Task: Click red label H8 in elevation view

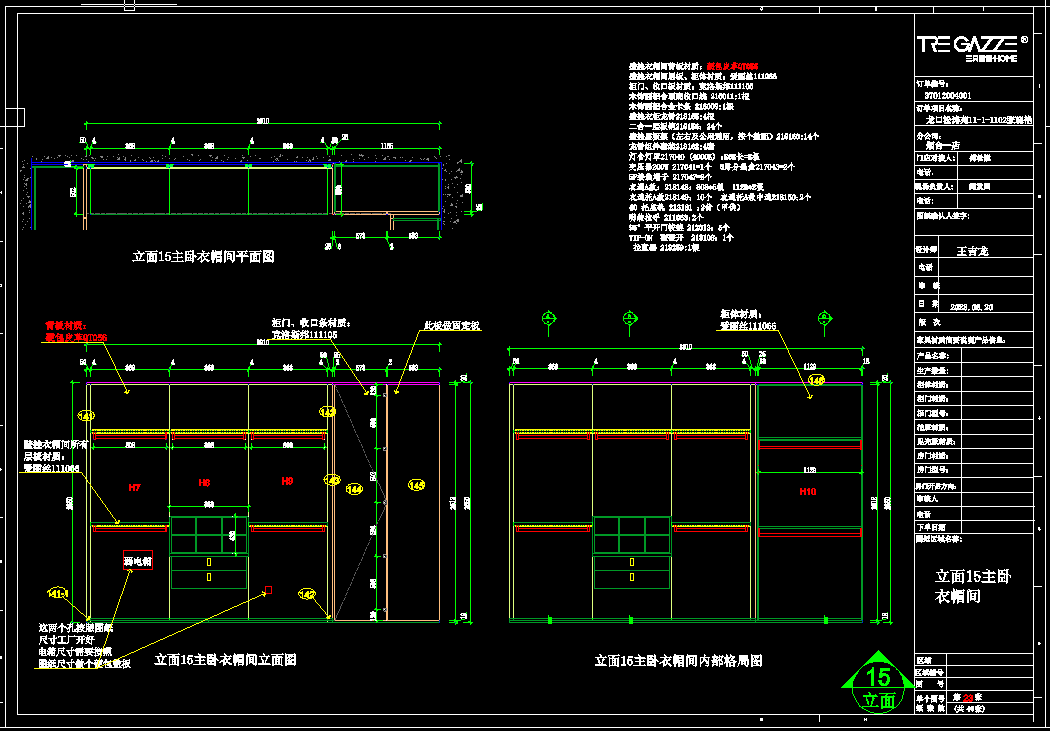Action: 205,482
